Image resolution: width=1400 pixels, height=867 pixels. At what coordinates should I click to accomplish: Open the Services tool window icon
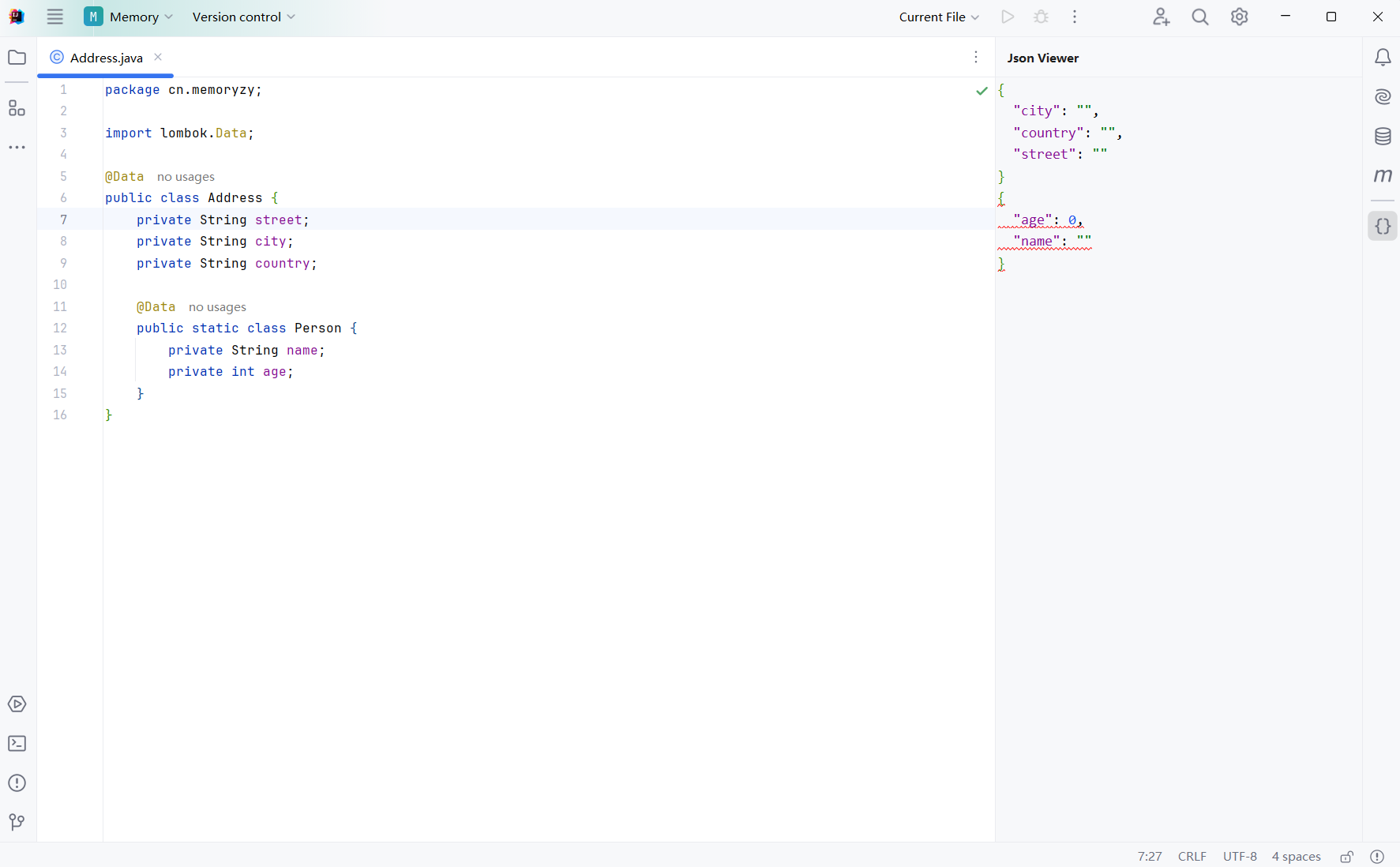tap(17, 704)
